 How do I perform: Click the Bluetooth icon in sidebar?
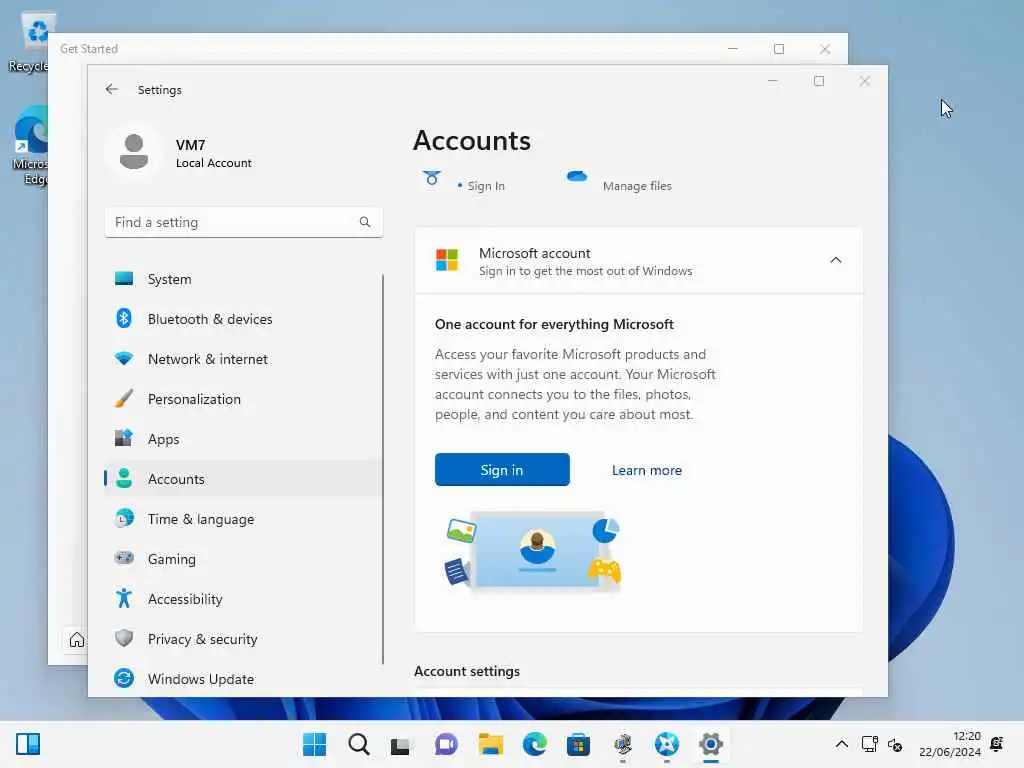point(123,319)
